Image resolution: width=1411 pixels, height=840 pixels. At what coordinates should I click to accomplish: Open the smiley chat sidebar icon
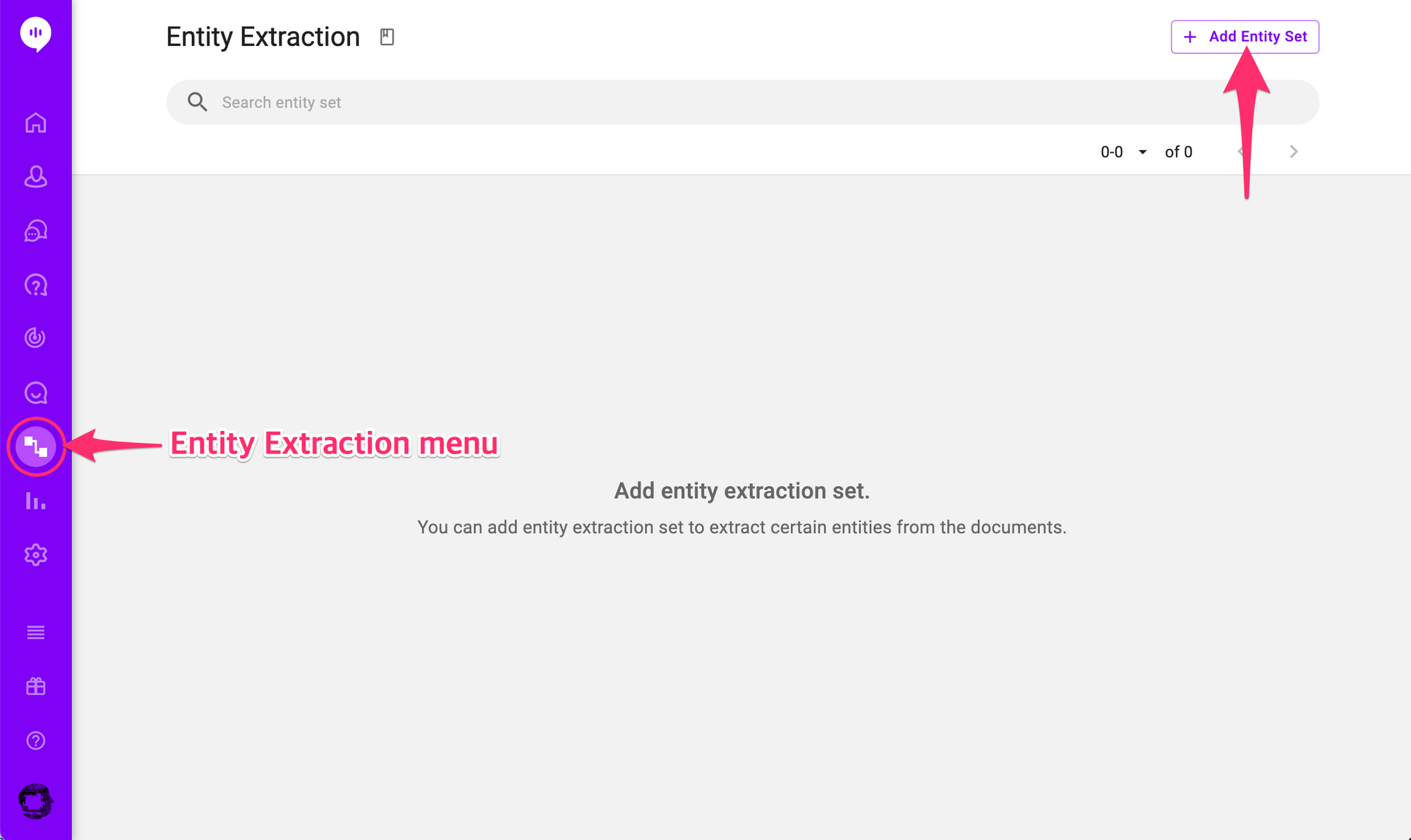click(x=35, y=393)
